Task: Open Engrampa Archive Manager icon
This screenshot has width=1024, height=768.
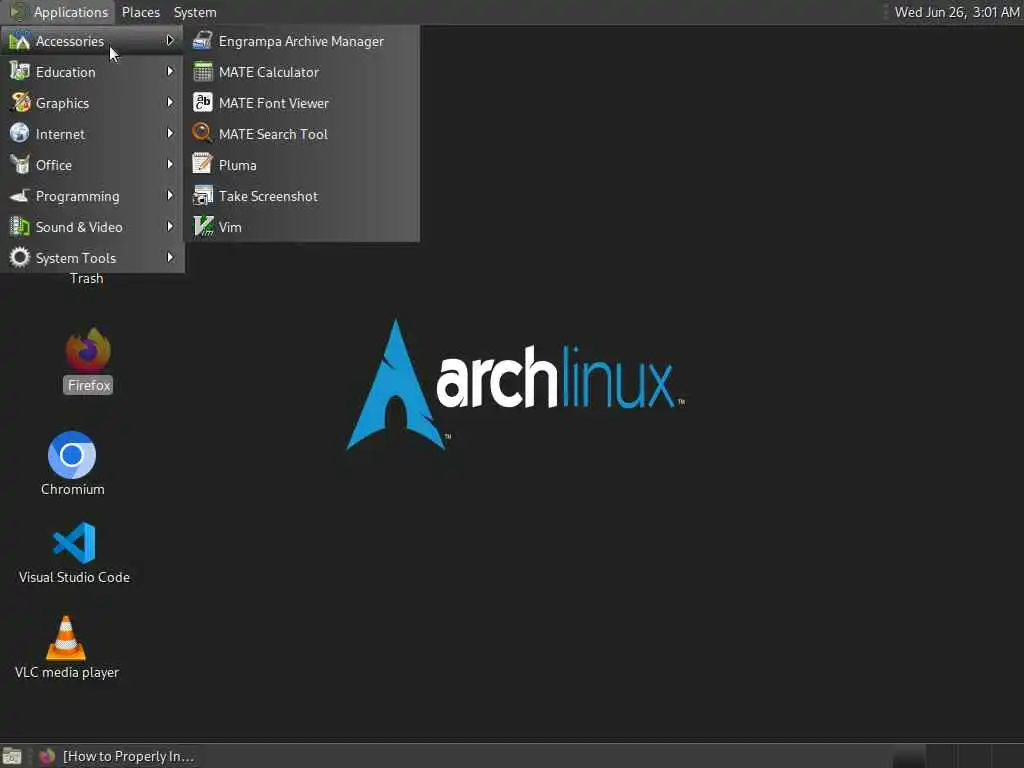Action: point(202,40)
